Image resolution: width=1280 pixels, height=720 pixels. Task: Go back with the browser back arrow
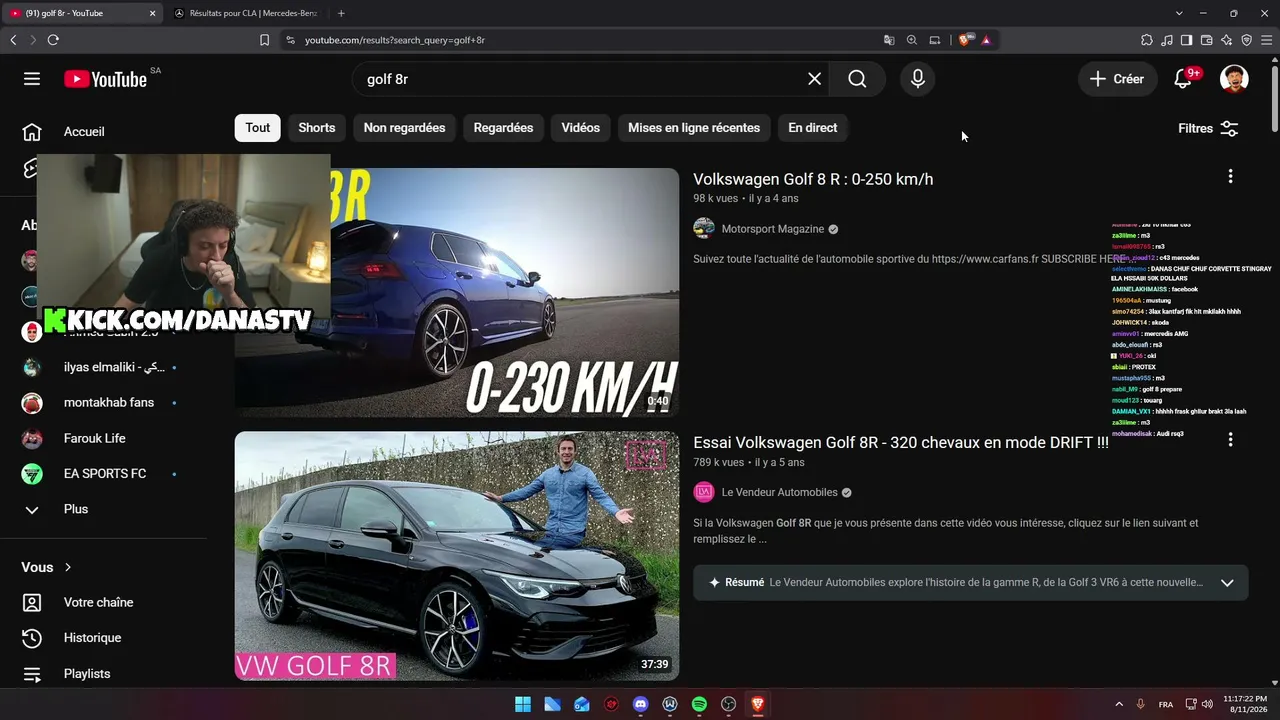pyautogui.click(x=13, y=40)
